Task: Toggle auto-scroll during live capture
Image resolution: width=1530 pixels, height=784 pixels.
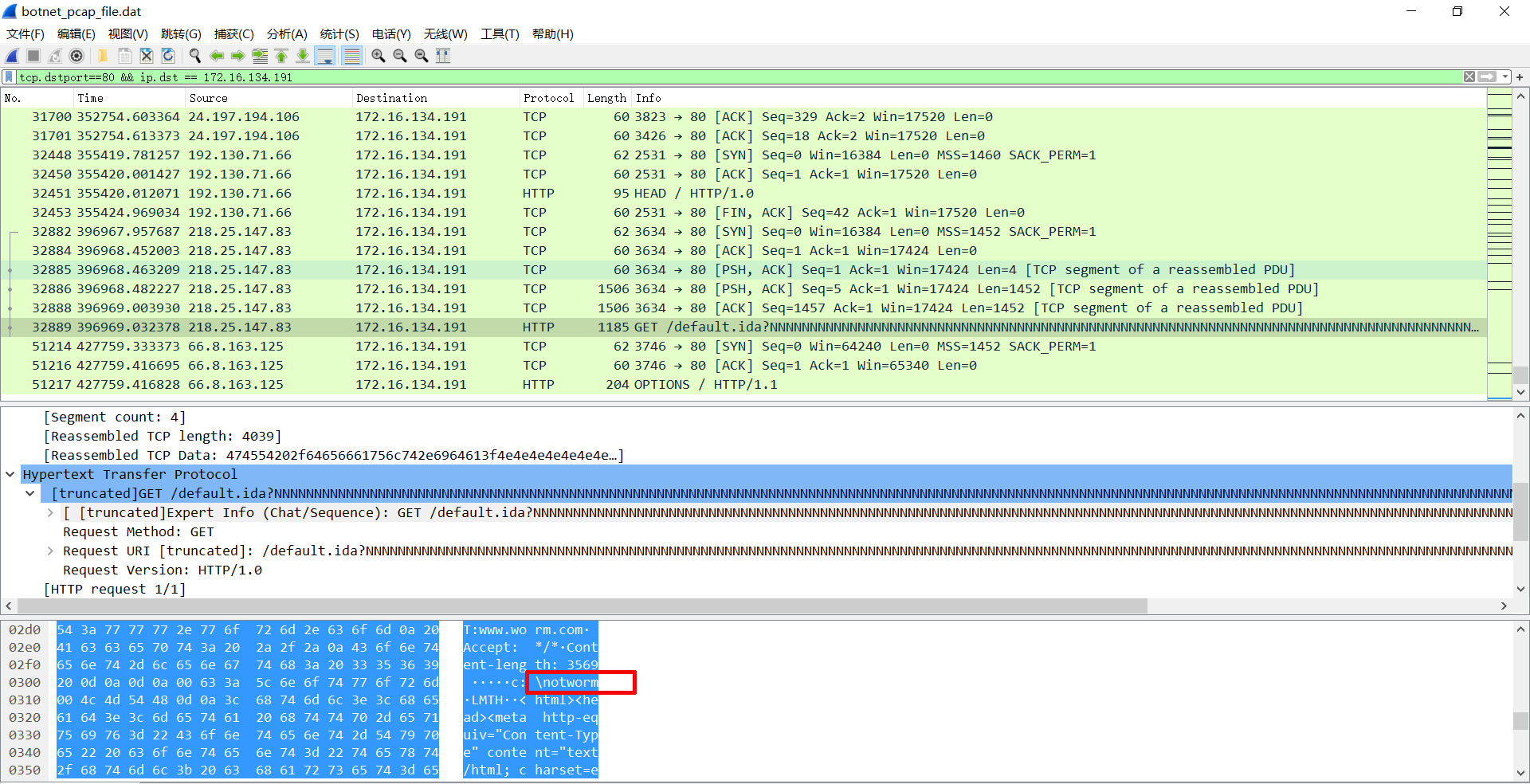Action: tap(324, 56)
